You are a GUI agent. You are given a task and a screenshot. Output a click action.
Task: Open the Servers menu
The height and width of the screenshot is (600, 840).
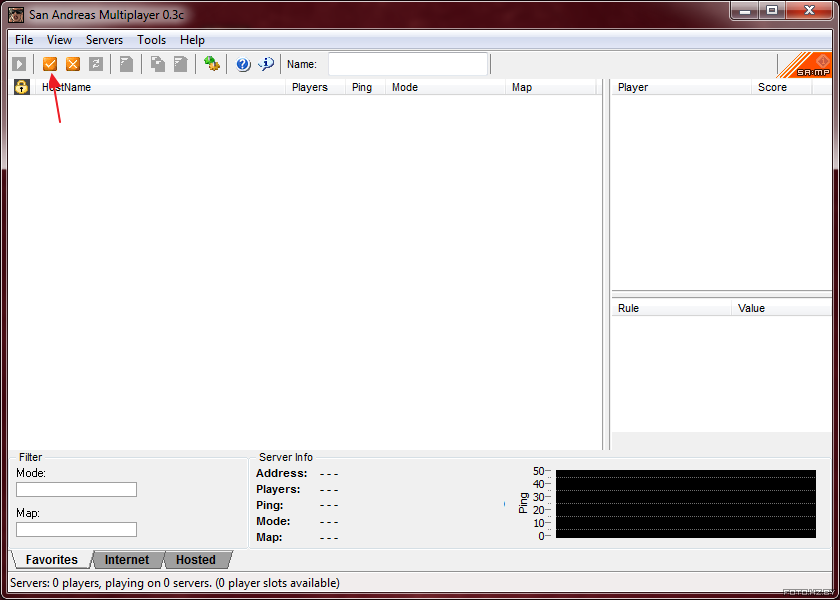[104, 40]
